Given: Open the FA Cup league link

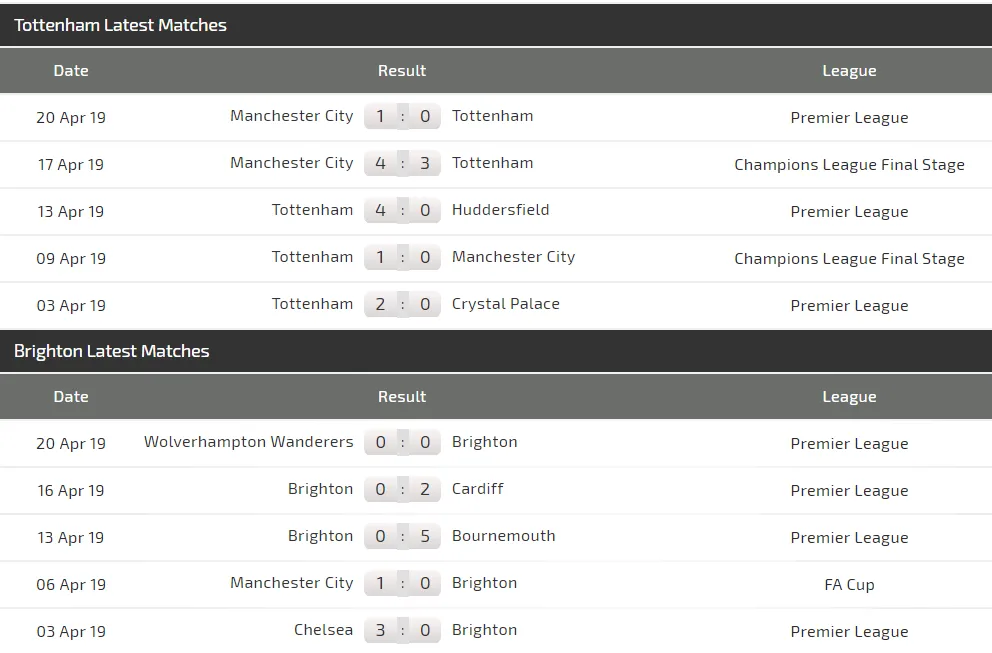Looking at the screenshot, I should point(849,584).
